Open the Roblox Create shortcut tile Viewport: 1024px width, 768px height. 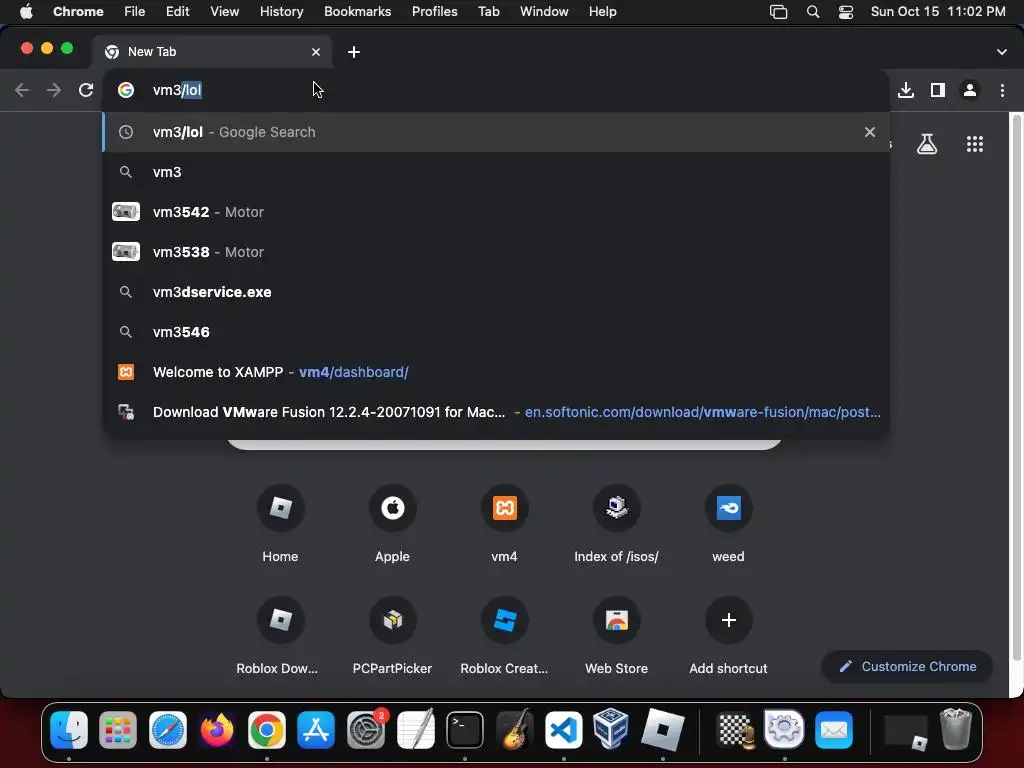[x=504, y=635]
